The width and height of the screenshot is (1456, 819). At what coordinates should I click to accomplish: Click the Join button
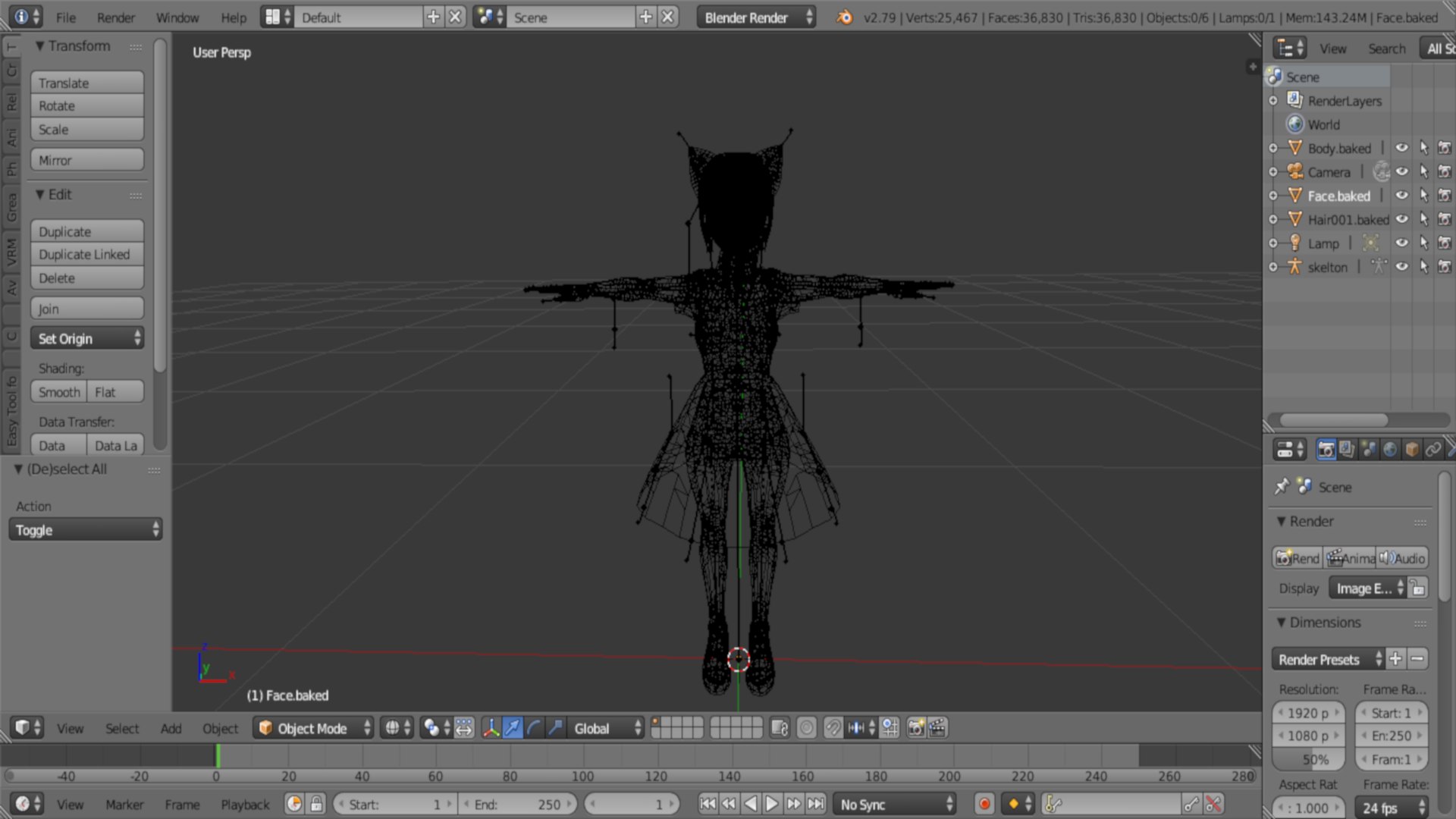click(x=87, y=309)
